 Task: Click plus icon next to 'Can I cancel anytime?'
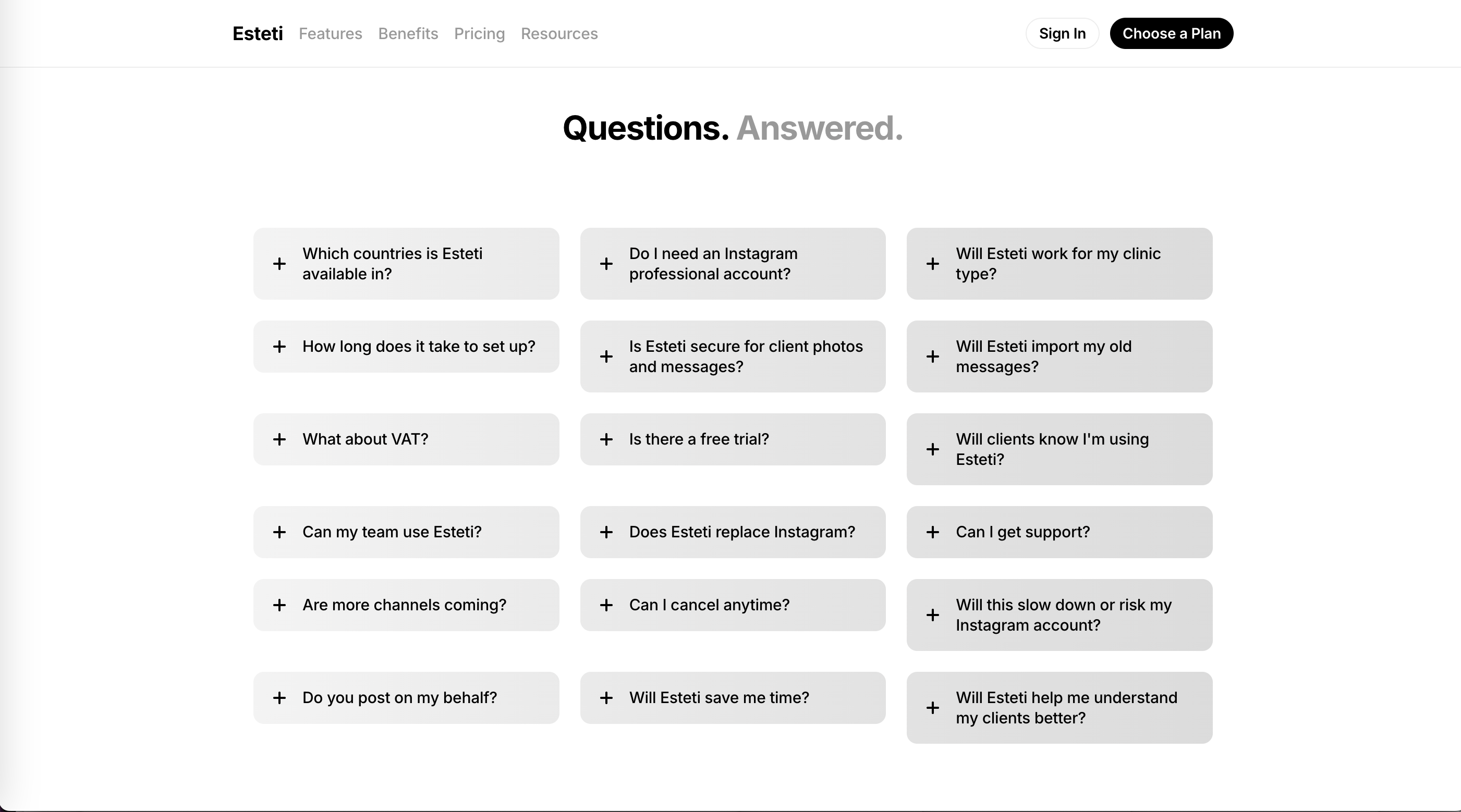[606, 605]
